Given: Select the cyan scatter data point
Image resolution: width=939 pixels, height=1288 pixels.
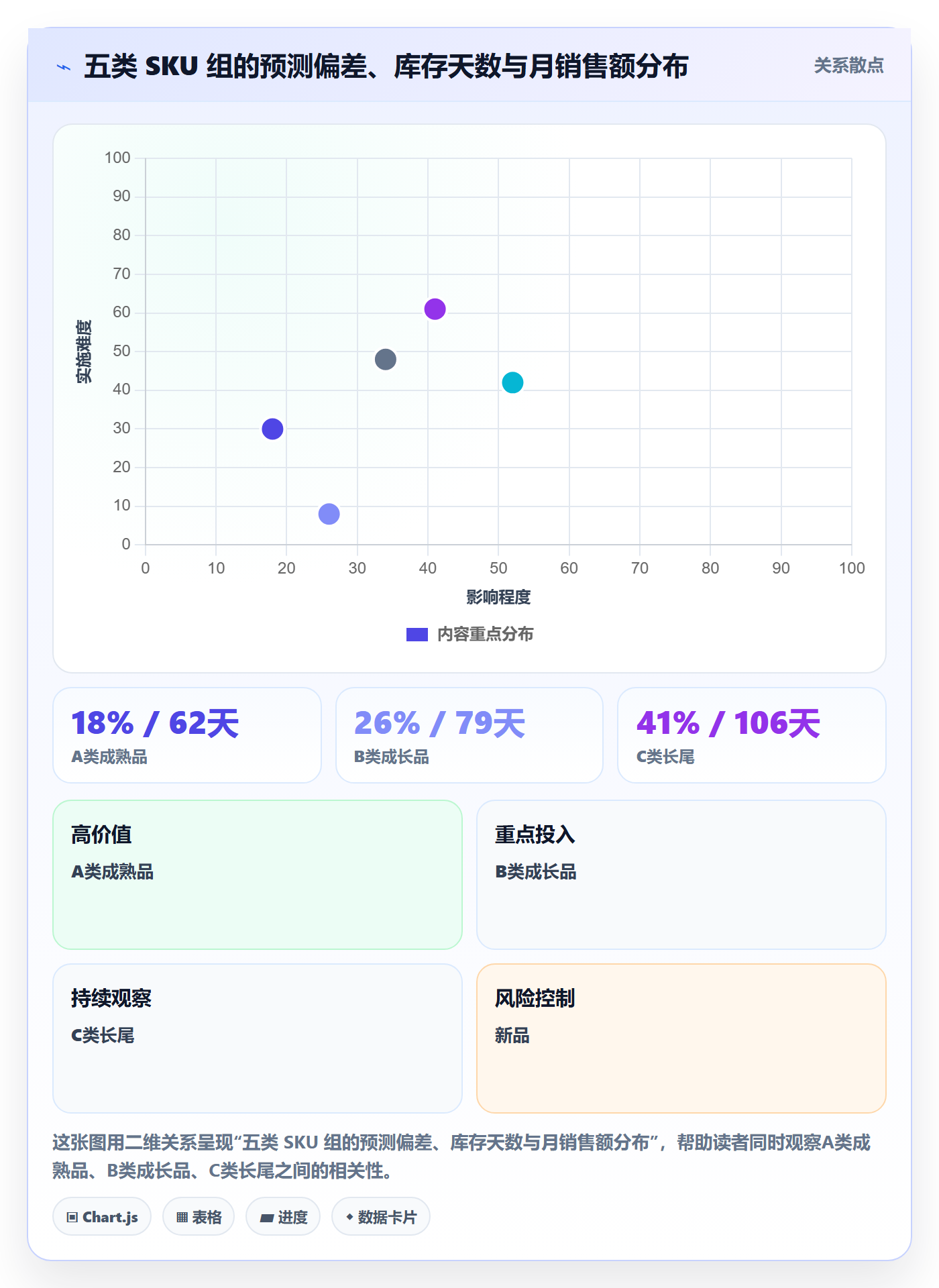Looking at the screenshot, I should point(512,382).
